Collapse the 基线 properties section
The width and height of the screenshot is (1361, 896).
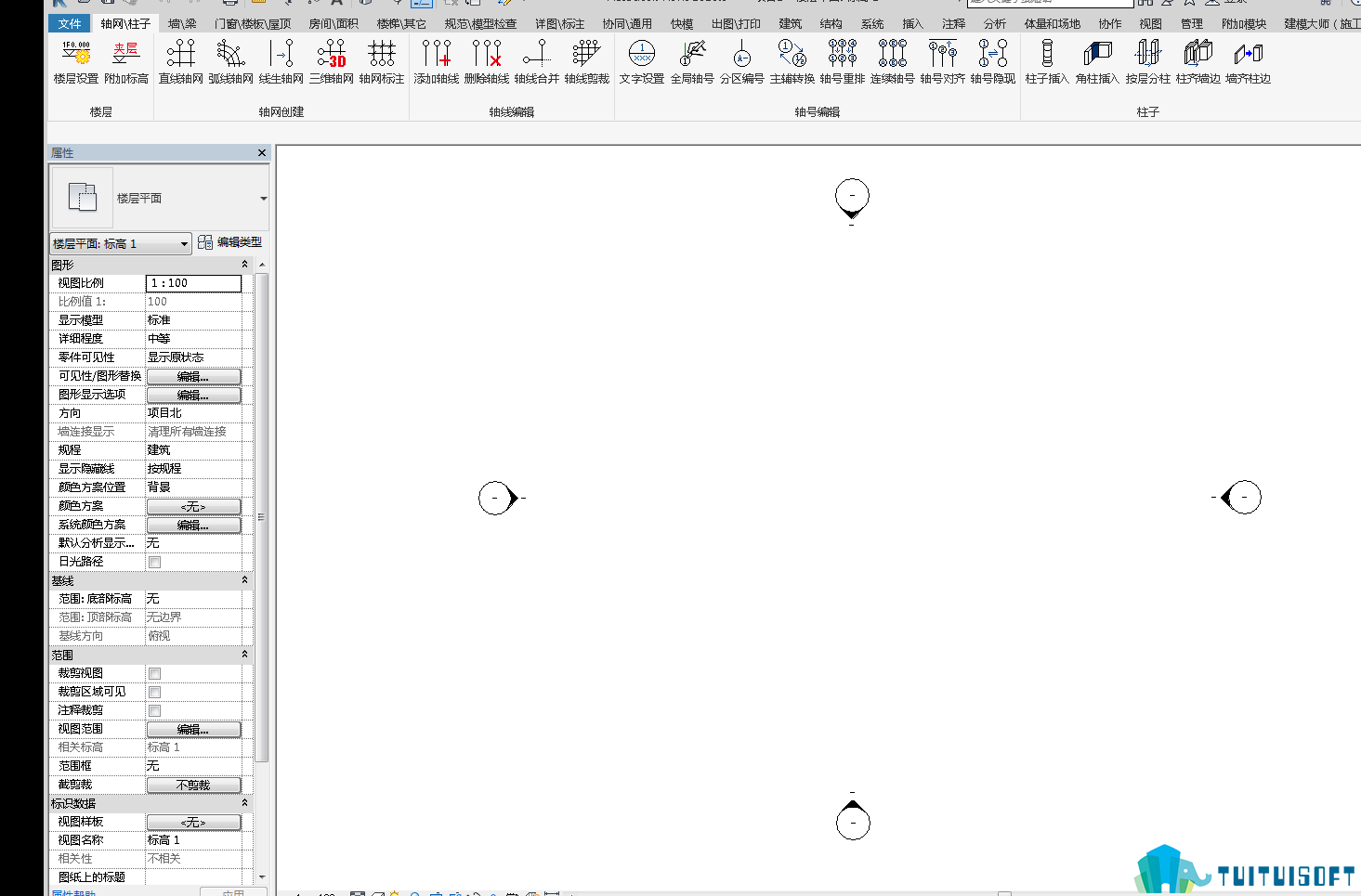(x=245, y=580)
